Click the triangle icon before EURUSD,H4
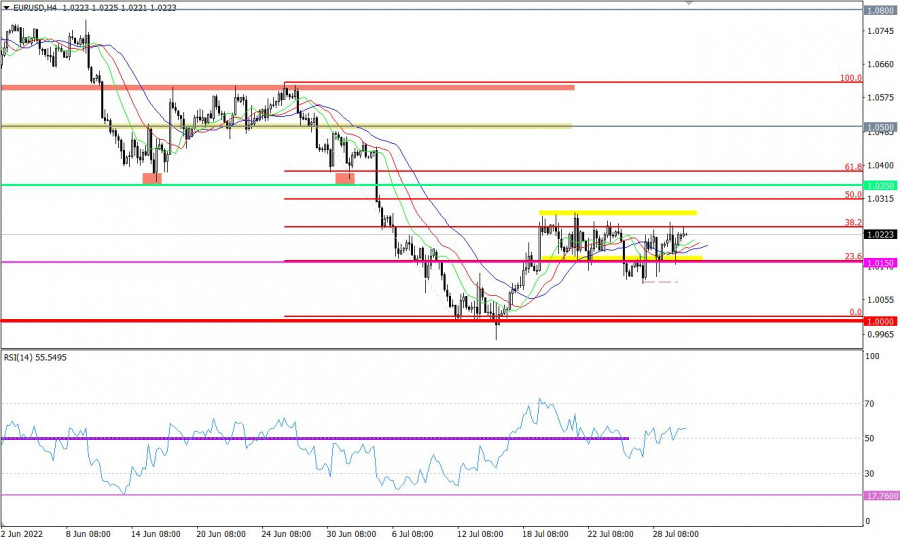Screen dimensions: 900x539 (6, 6)
